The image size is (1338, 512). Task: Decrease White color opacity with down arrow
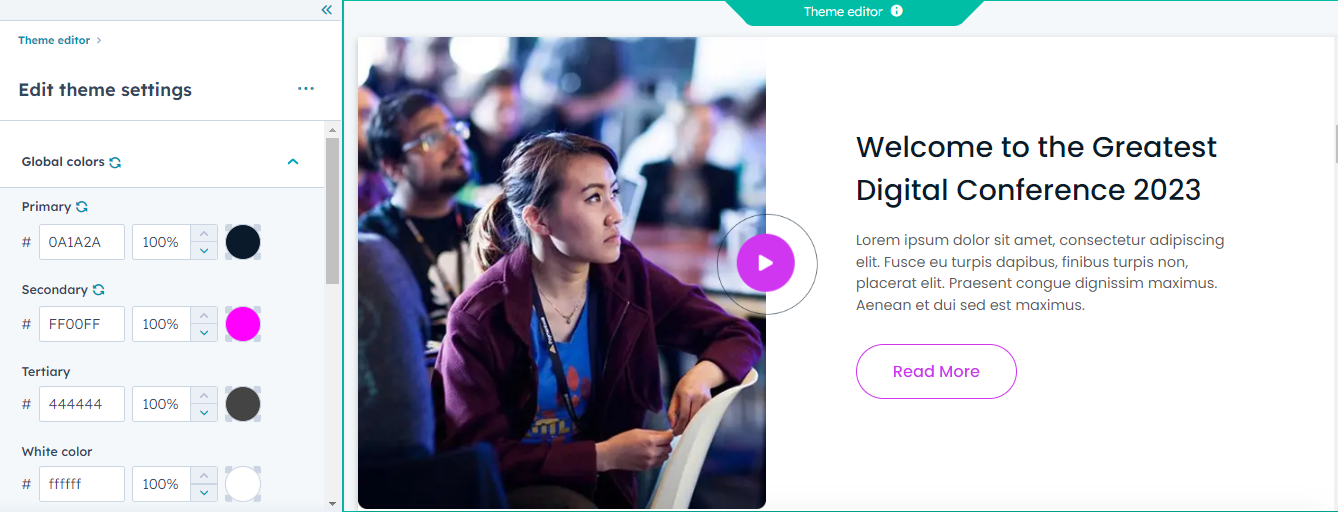click(x=204, y=492)
